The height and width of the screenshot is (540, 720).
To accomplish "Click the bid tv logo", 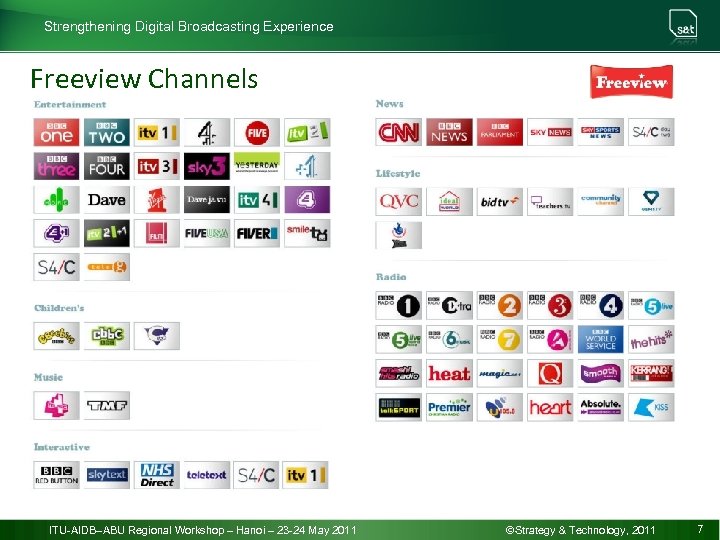I will coord(500,202).
